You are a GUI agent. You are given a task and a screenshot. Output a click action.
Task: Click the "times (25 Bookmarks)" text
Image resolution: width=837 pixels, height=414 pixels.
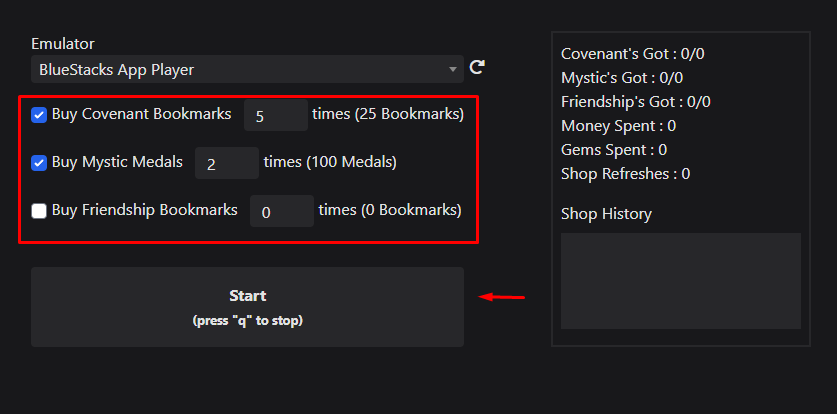pos(388,114)
